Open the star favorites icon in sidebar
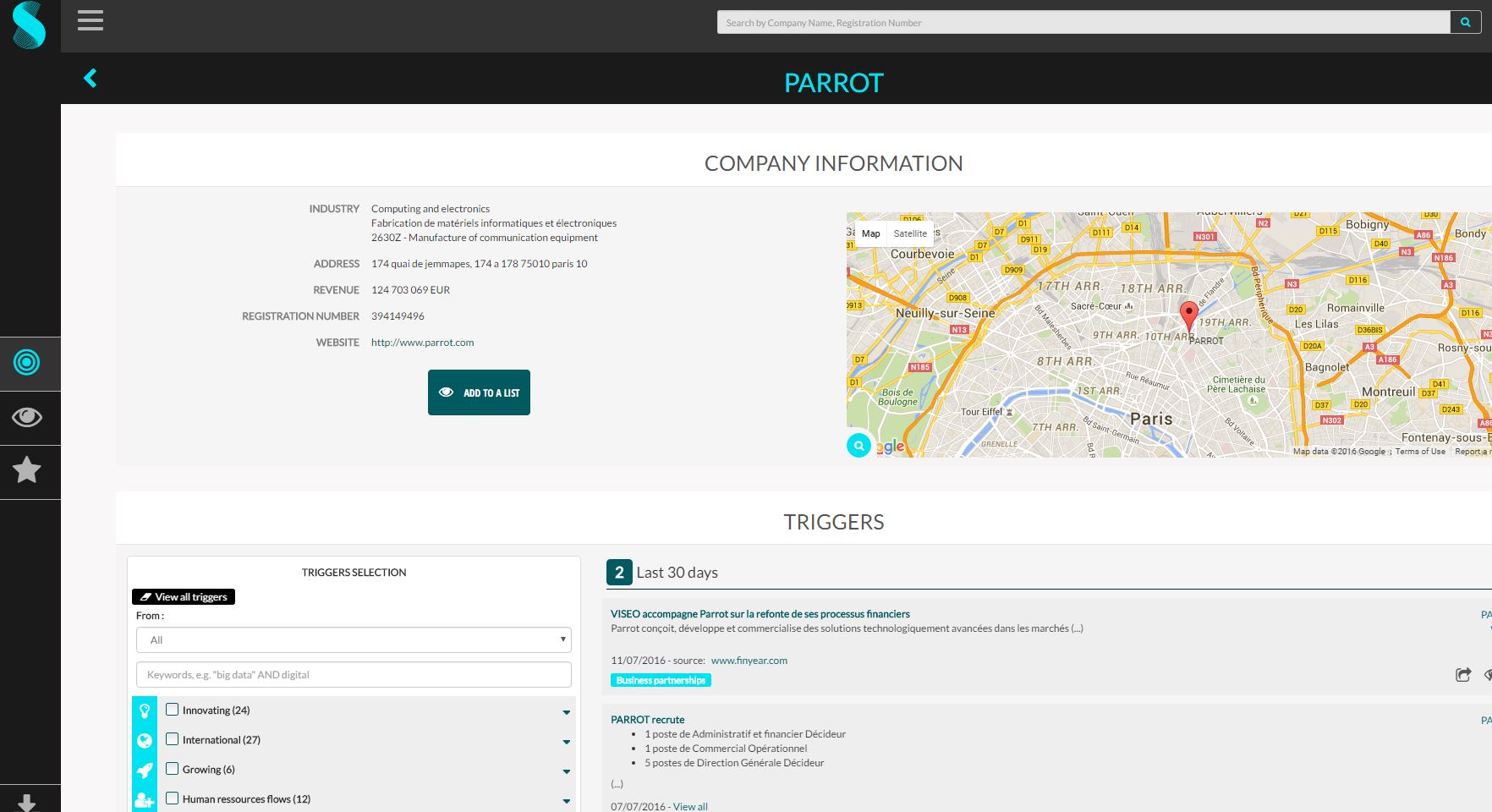Screen dimensions: 1492x812 [27, 470]
